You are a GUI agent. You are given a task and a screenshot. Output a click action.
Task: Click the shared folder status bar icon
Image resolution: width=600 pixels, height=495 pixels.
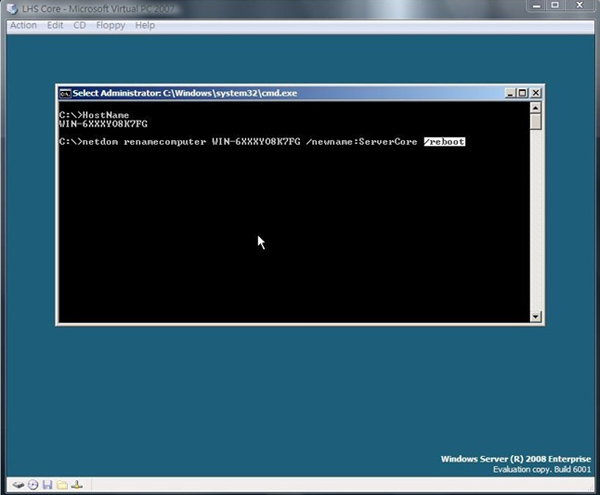point(62,485)
